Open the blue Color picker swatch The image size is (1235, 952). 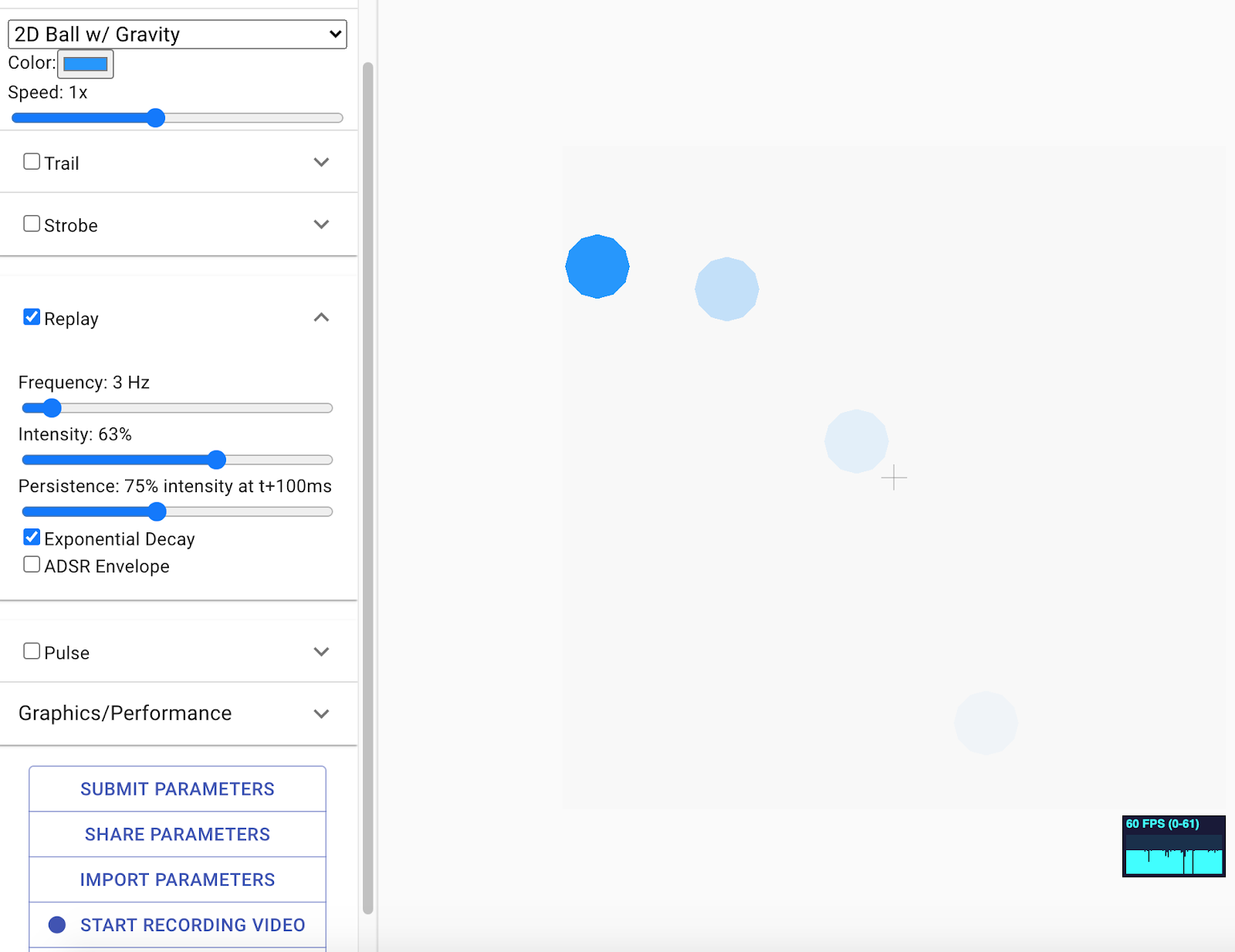pyautogui.click(x=86, y=64)
